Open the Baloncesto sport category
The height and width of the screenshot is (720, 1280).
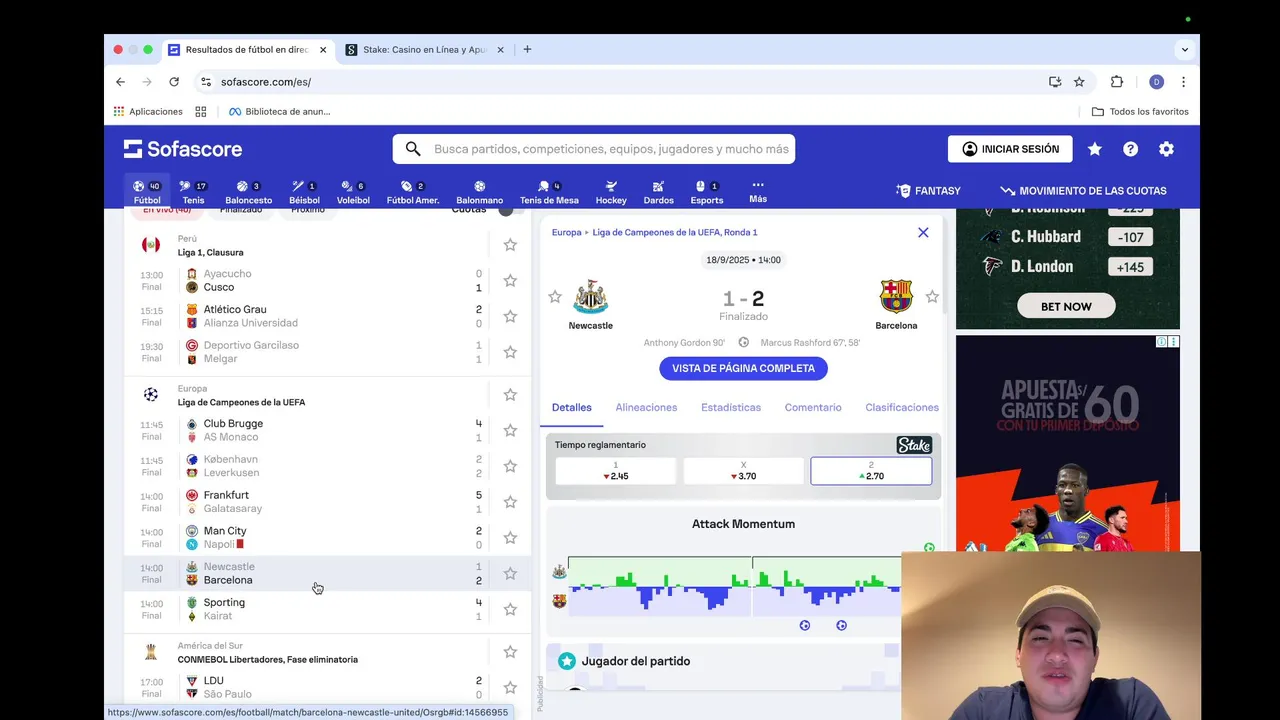248,192
